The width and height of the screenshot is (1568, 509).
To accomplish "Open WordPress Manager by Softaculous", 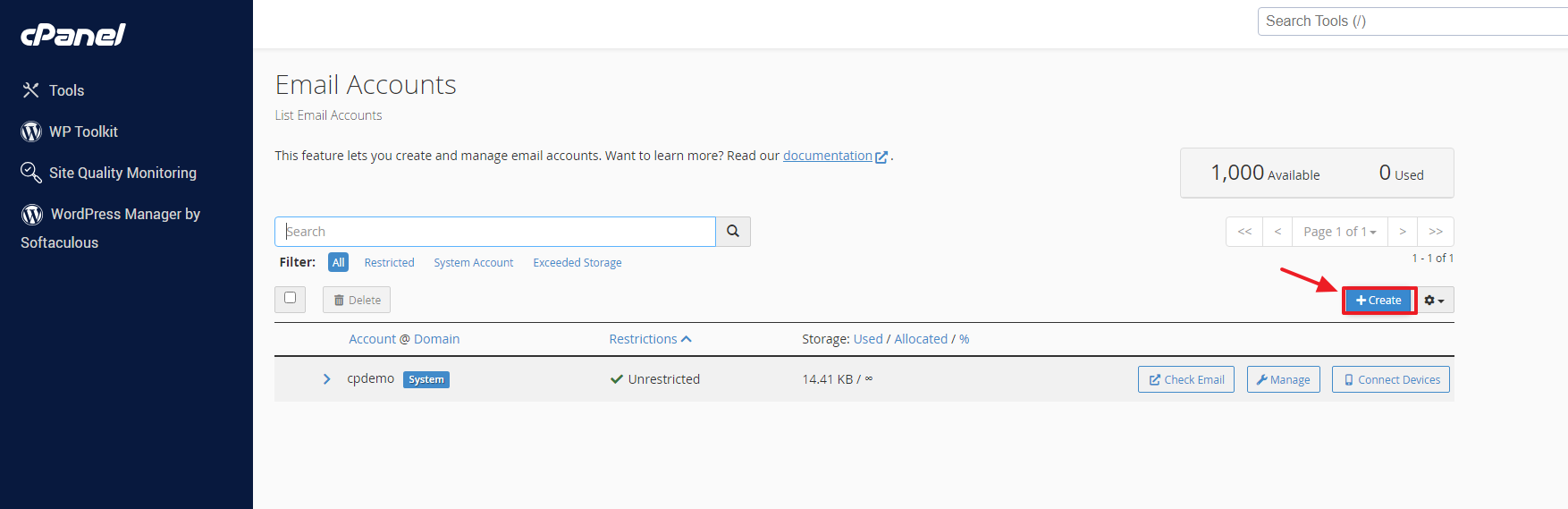I will point(124,215).
